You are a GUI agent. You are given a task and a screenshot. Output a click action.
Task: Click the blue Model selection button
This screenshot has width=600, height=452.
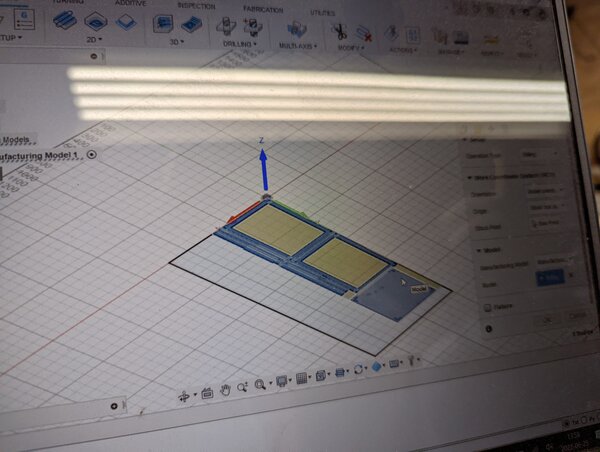(x=550, y=277)
